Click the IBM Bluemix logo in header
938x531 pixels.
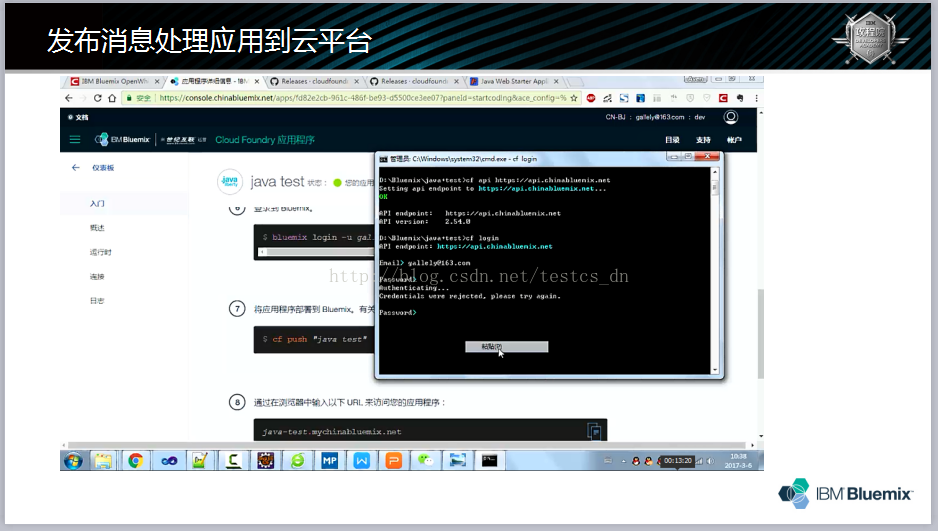pos(123,139)
